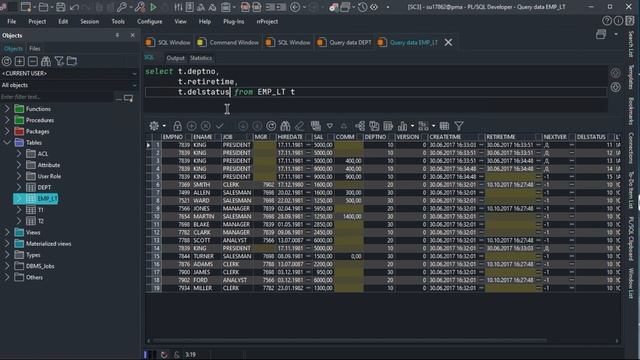
Task: Select the T1 table in the tree
Action: 40,210
